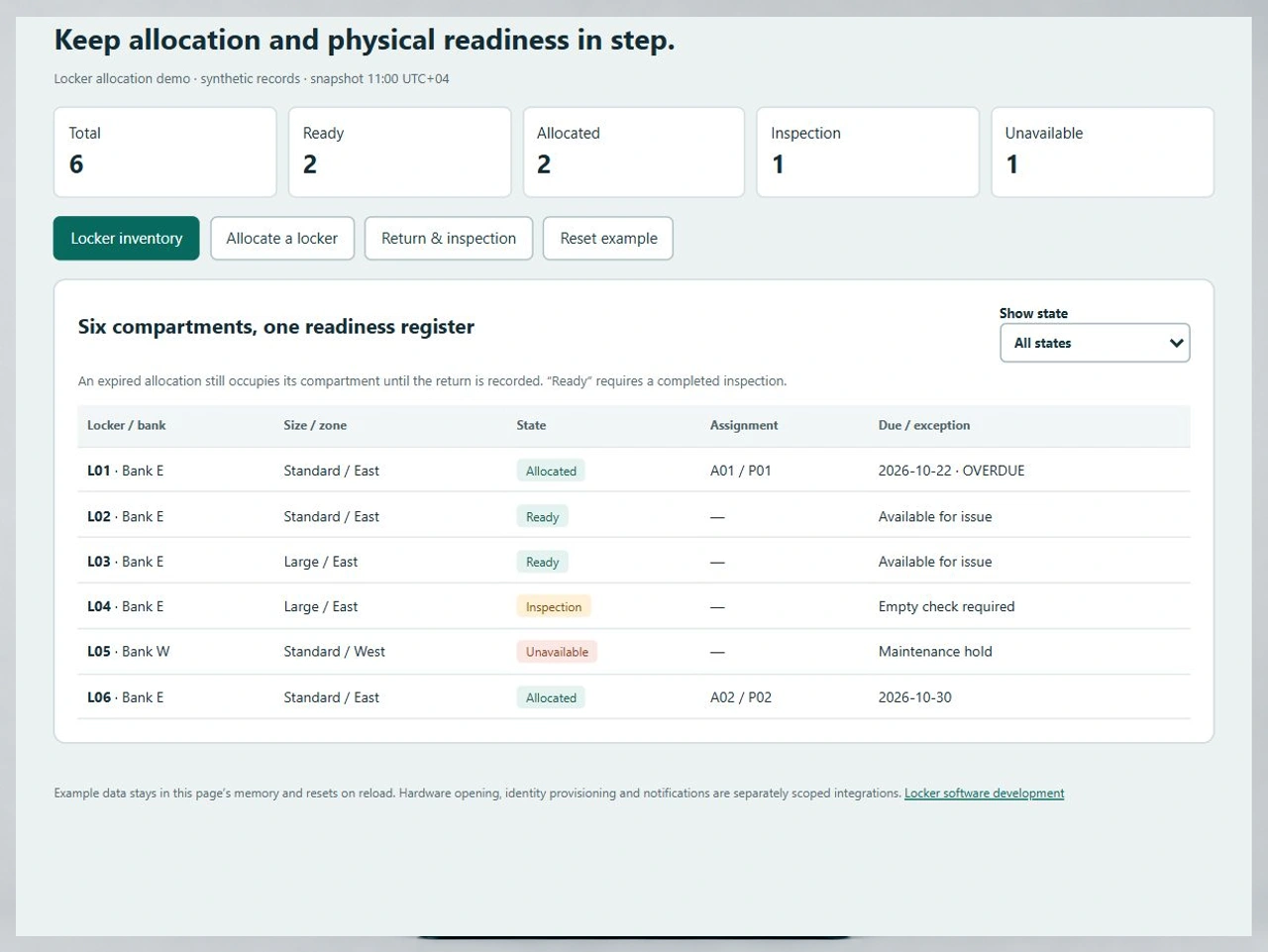Click the Locker / bank column header
Image resolution: width=1268 pixels, height=952 pixels.
[x=127, y=425]
